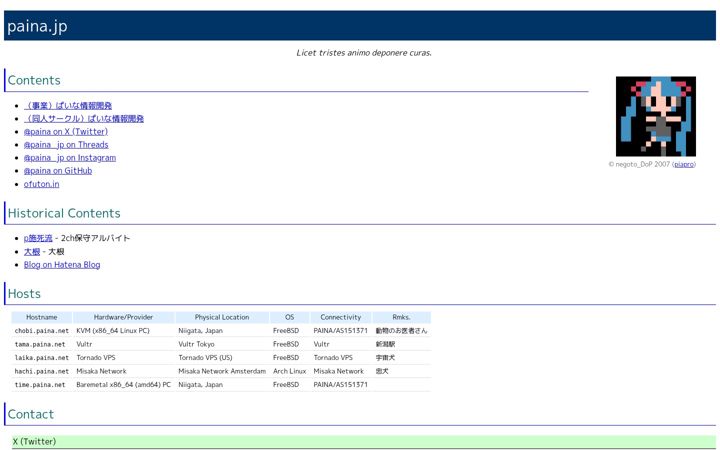Screen dimensions: 720x450
Task: Click the 新潟駅 remark
Action: pos(385,344)
